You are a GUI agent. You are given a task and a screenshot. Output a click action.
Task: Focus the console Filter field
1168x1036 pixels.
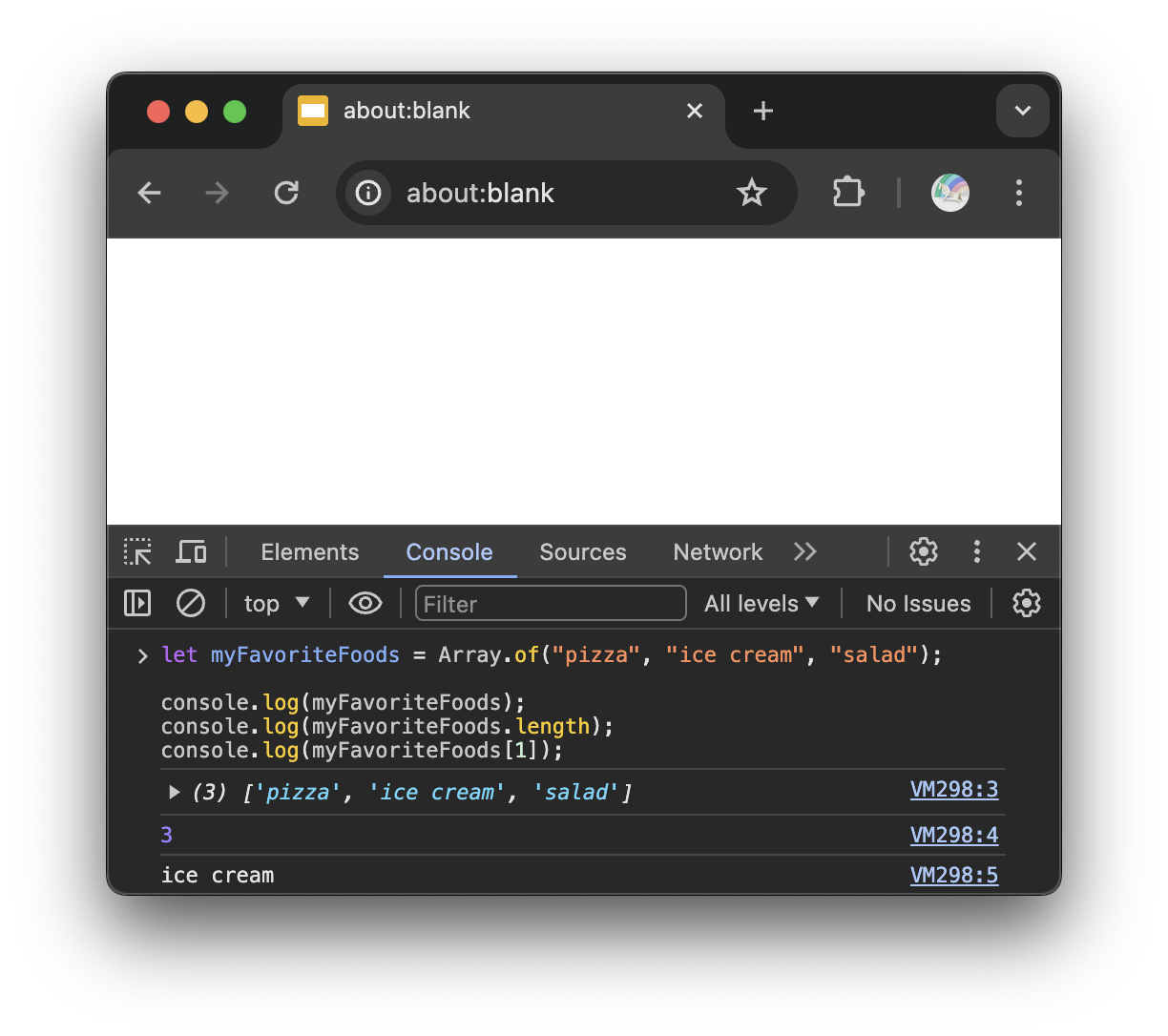click(x=551, y=603)
